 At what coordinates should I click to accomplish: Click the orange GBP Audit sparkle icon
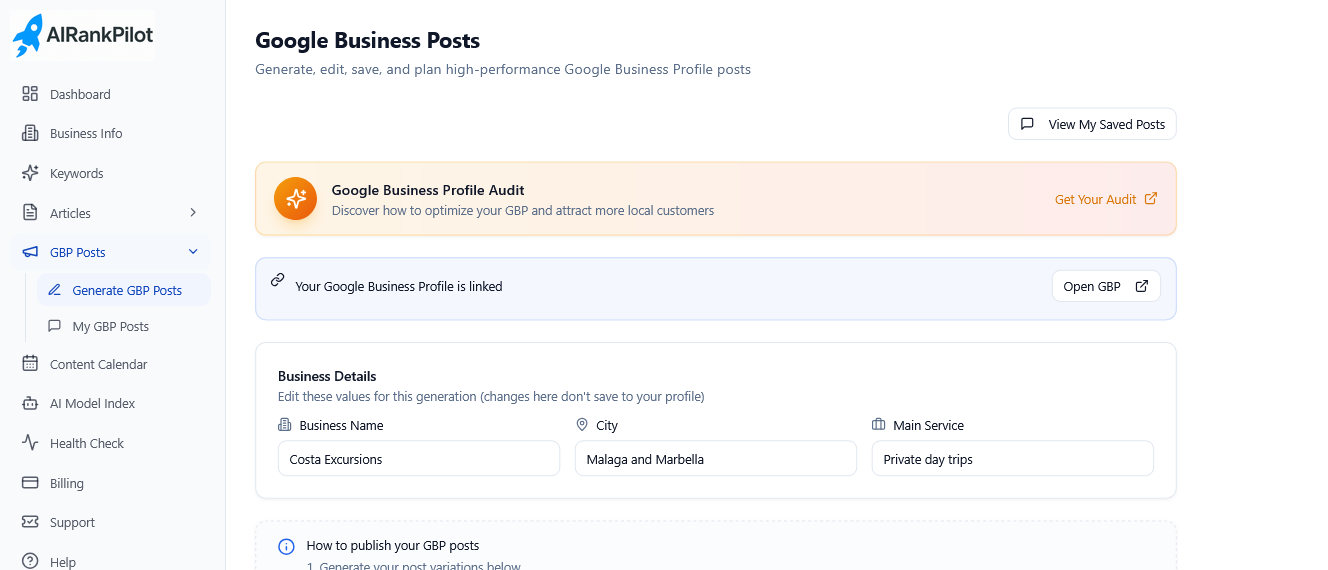pos(296,199)
